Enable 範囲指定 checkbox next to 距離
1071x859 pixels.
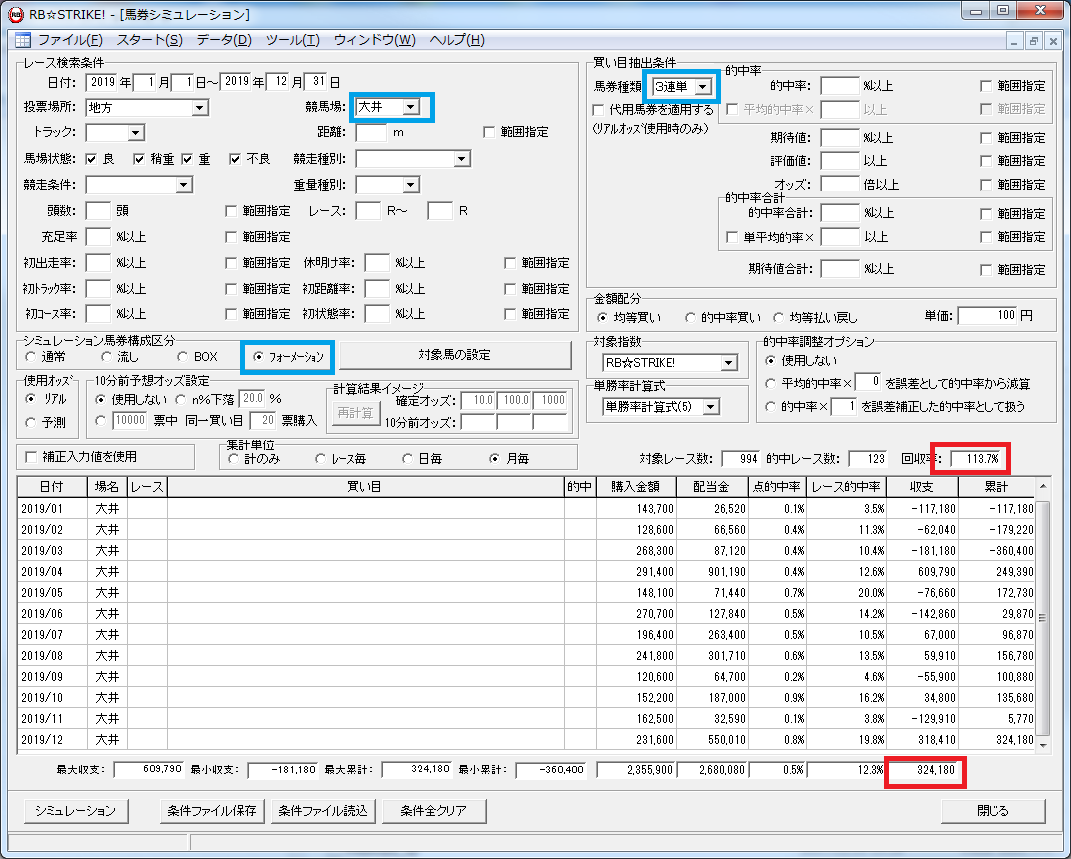click(x=489, y=132)
